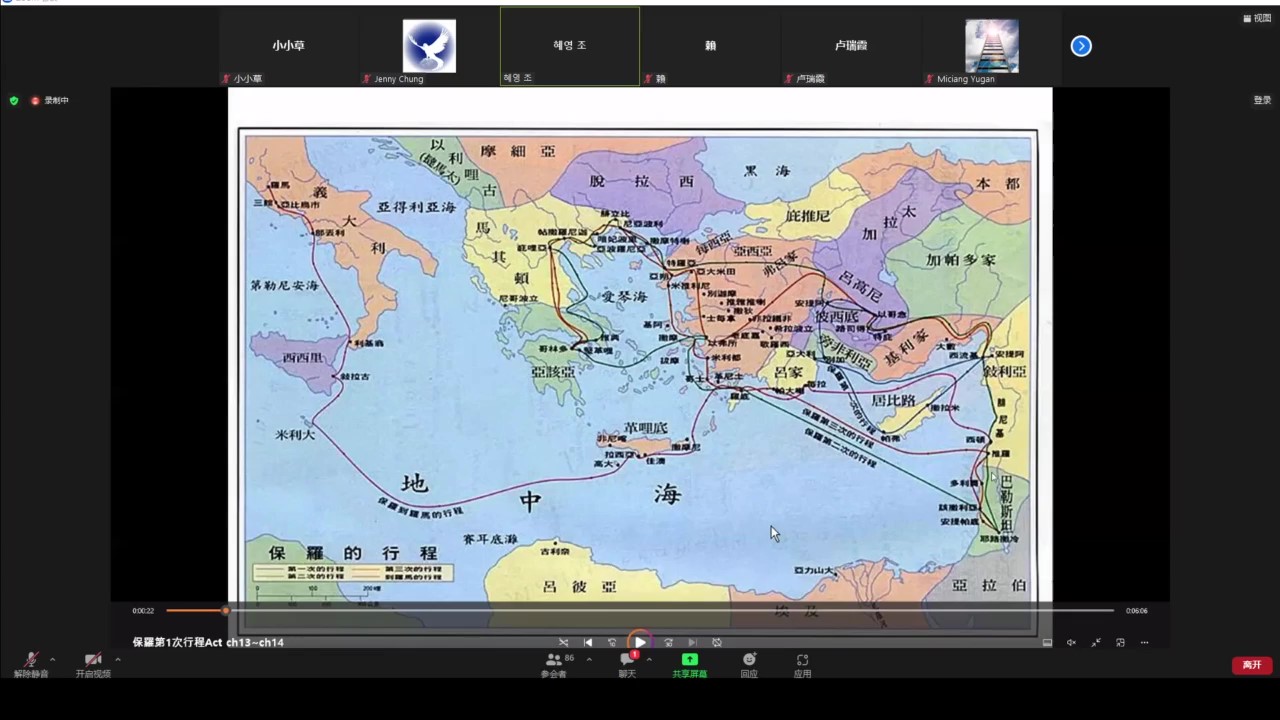Click the red 离开 leave button

coord(1251,665)
